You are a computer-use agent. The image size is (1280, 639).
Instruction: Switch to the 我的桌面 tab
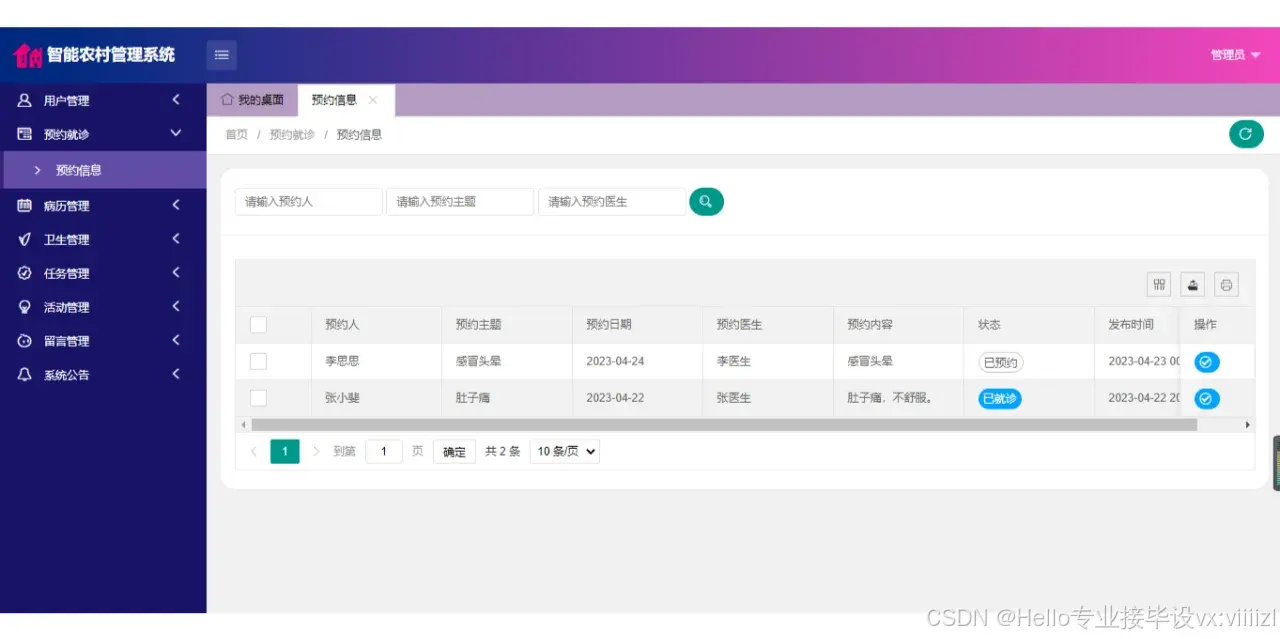tap(252, 100)
